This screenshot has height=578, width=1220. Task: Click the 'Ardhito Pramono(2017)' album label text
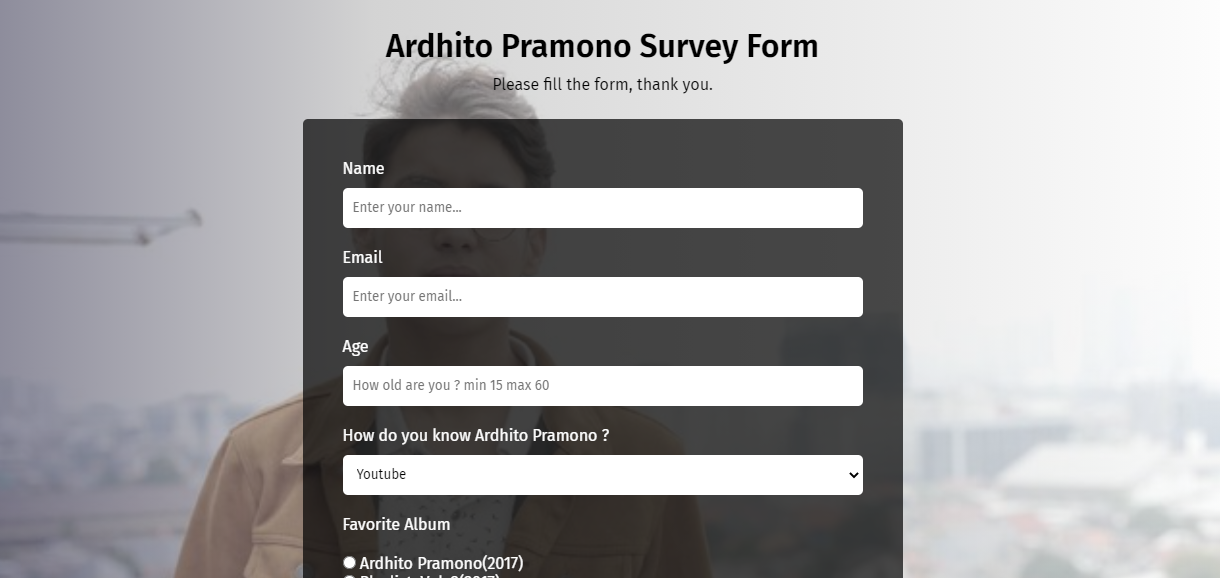pos(441,564)
